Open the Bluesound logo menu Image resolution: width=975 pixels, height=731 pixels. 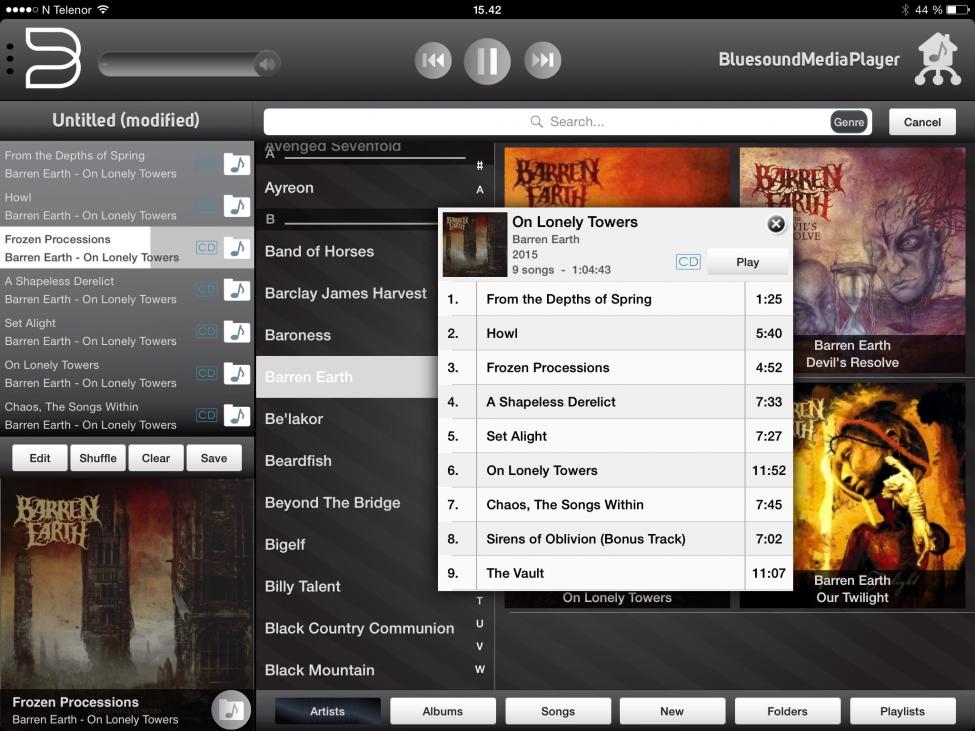53,58
